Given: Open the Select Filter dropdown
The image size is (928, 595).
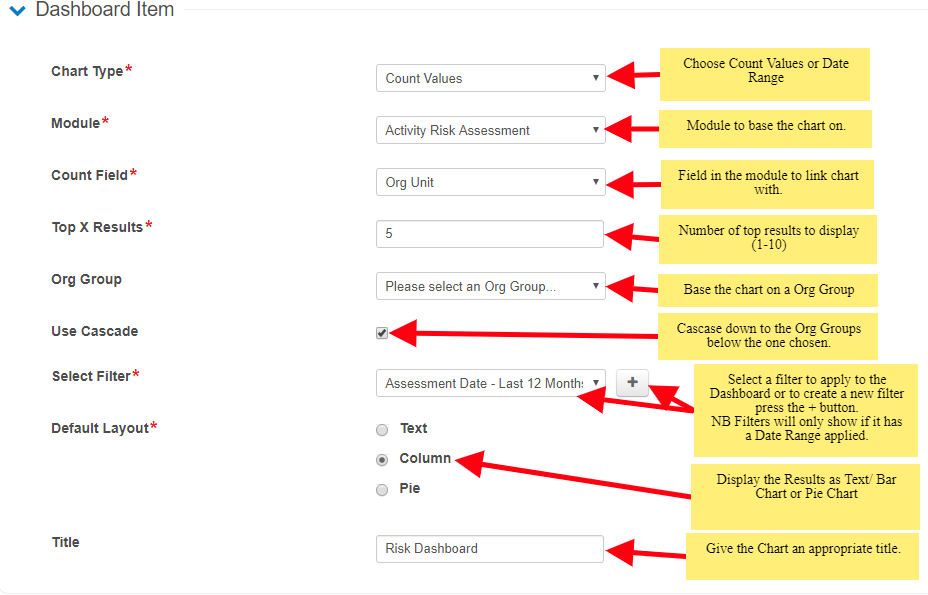Looking at the screenshot, I should pyautogui.click(x=490, y=383).
